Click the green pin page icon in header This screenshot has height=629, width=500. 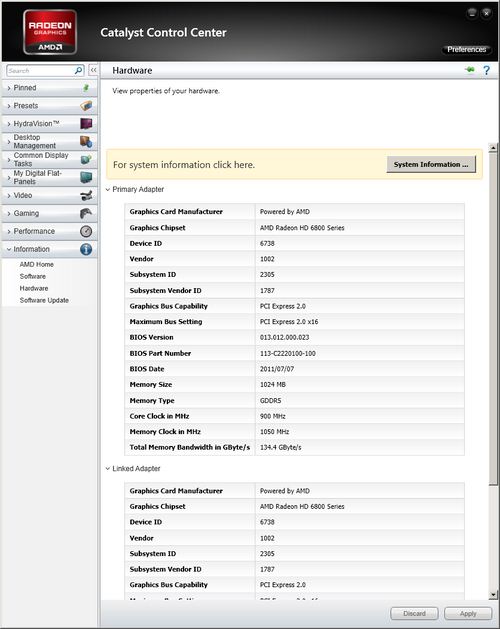click(469, 70)
